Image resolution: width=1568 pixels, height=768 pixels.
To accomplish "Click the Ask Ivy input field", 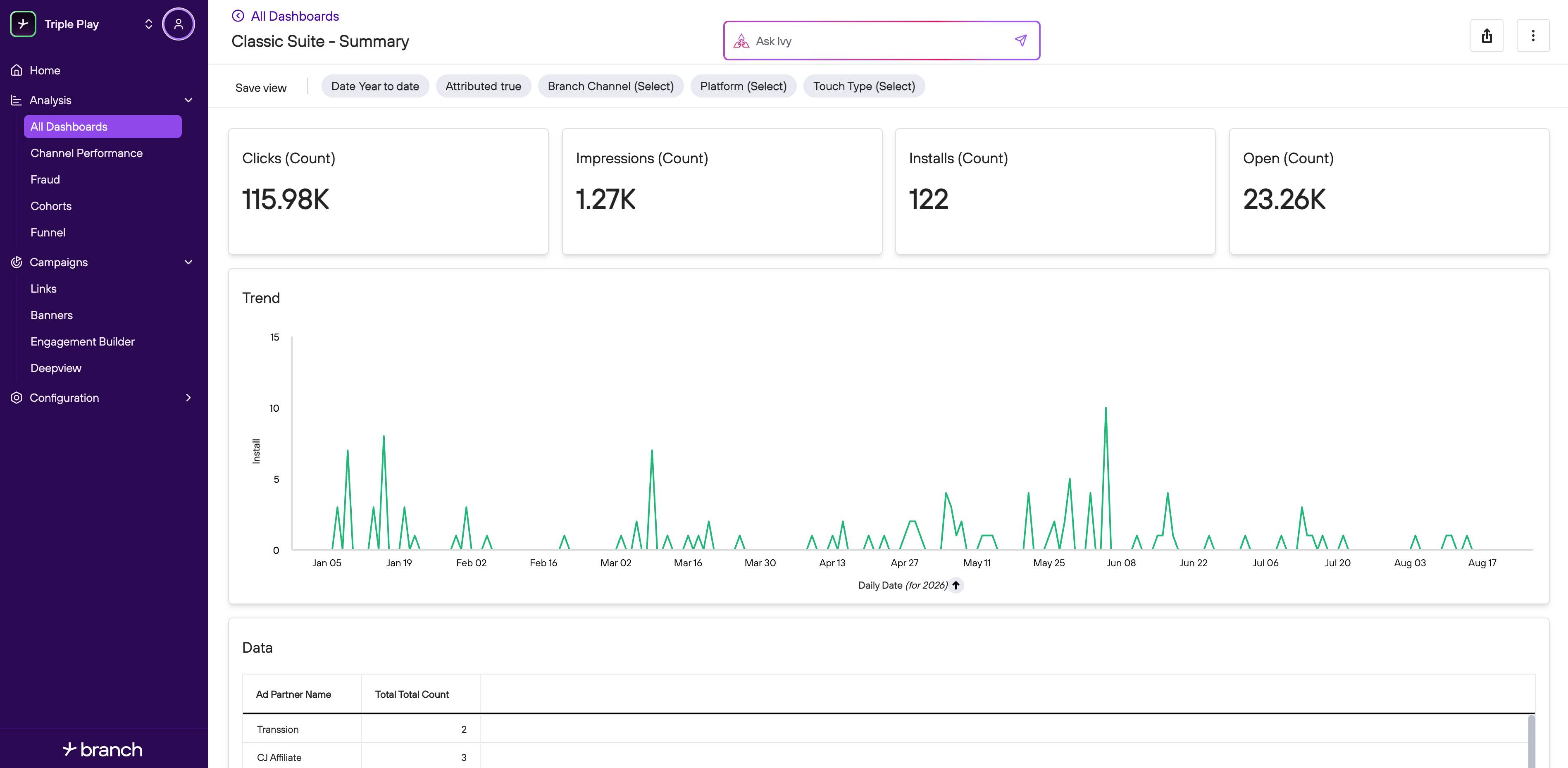I will pos(870,41).
